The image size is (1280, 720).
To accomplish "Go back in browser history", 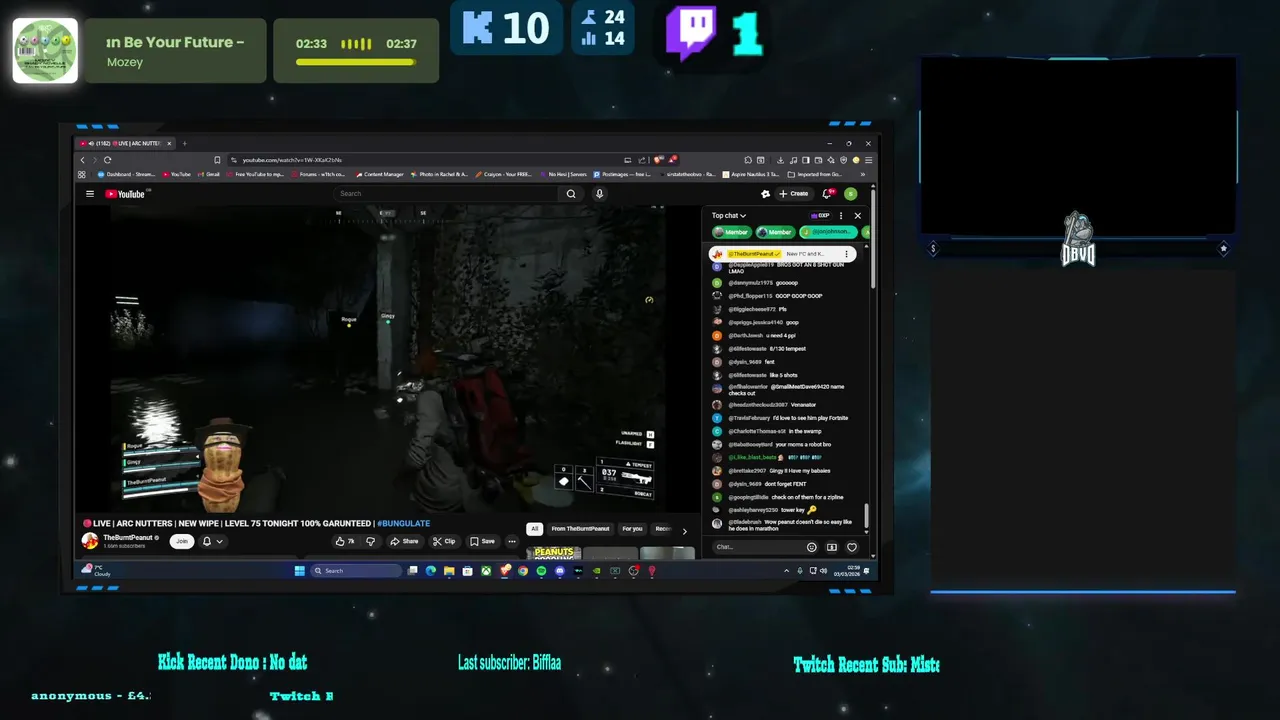I will [x=83, y=160].
